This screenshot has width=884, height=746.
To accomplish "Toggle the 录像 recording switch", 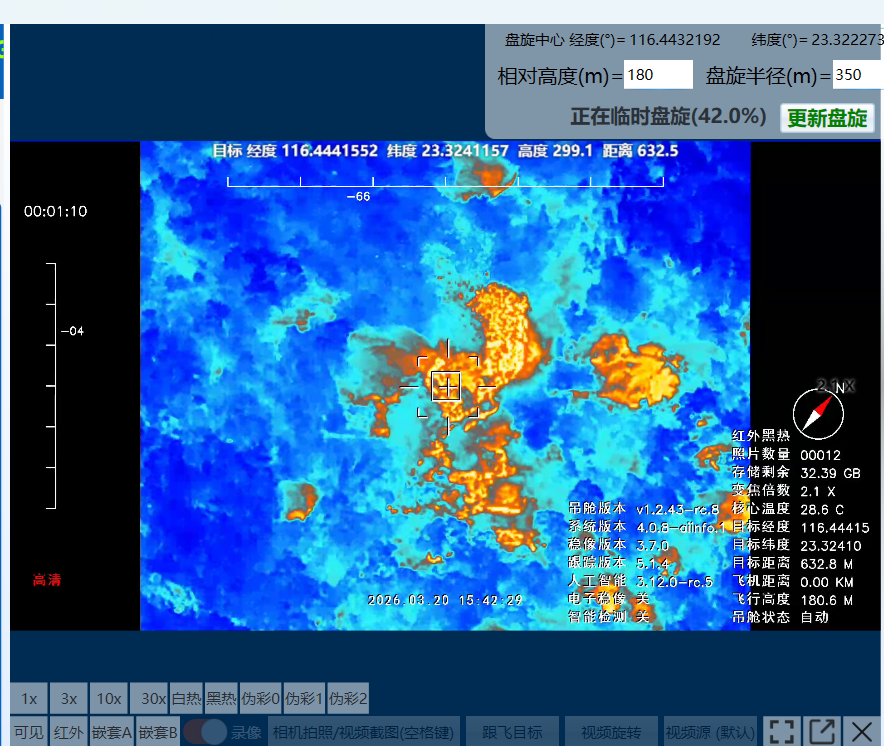I will (205, 732).
